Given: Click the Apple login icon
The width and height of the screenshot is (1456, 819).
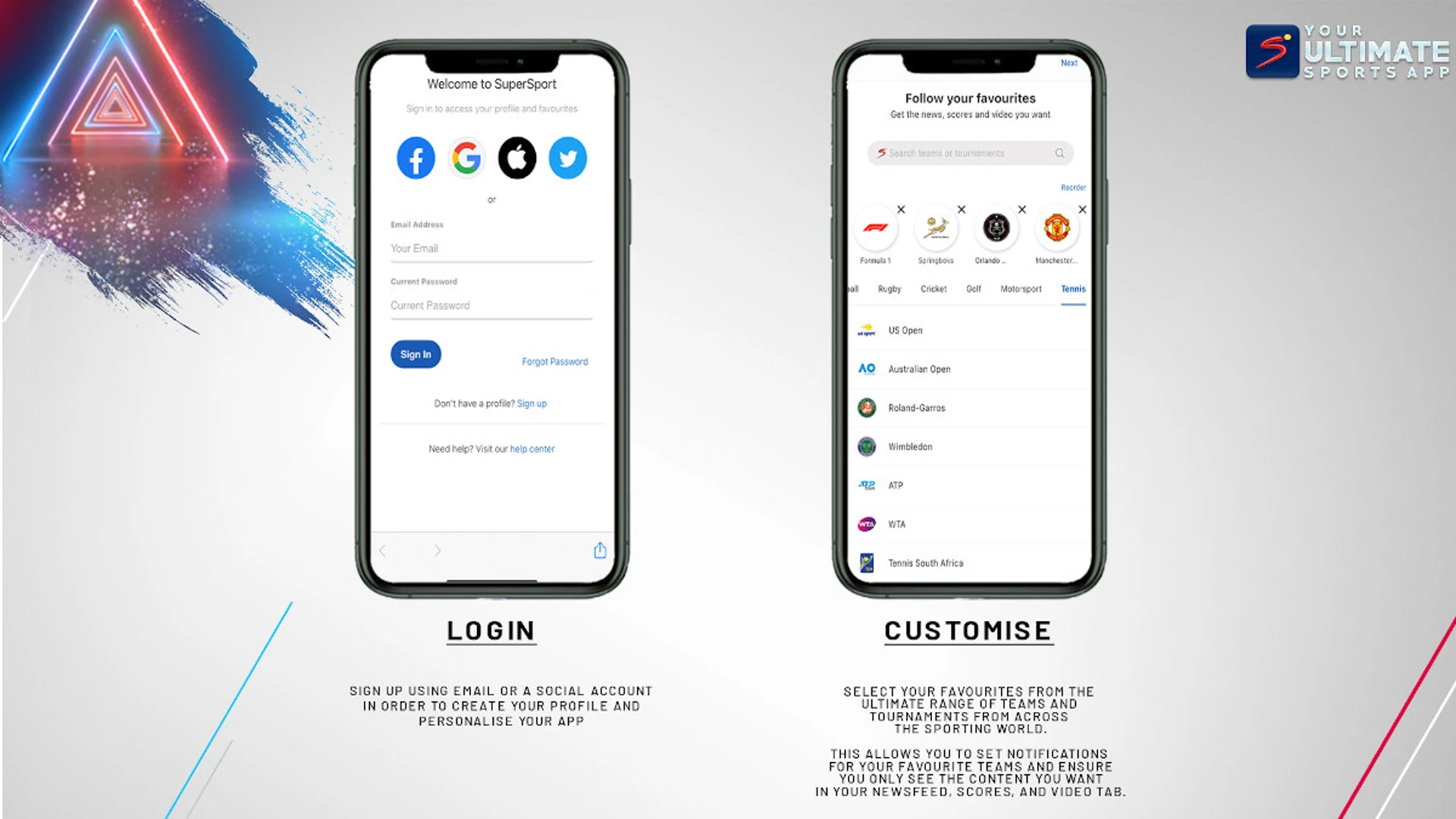Looking at the screenshot, I should pos(516,158).
